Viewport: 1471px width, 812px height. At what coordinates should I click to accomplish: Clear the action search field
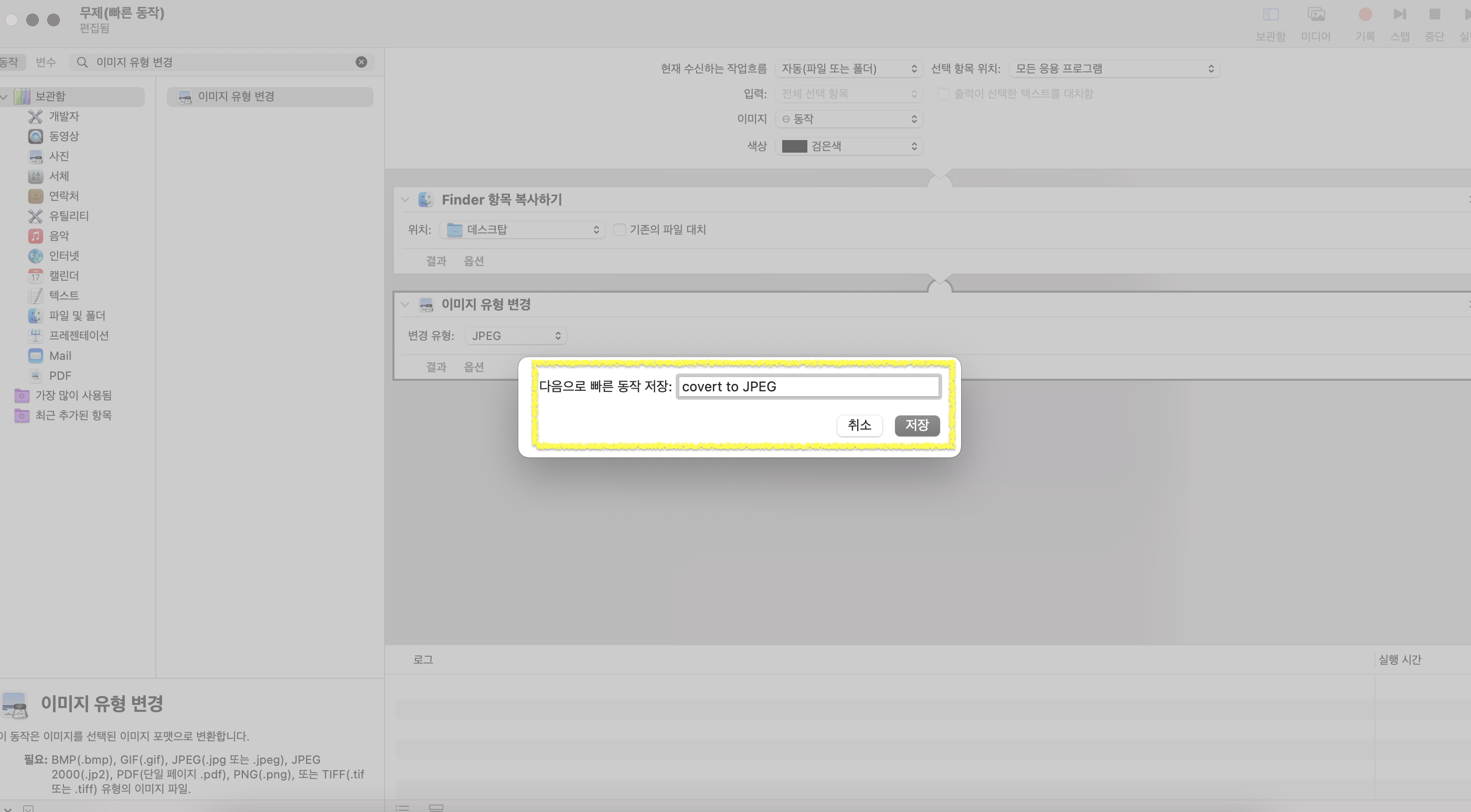point(361,62)
